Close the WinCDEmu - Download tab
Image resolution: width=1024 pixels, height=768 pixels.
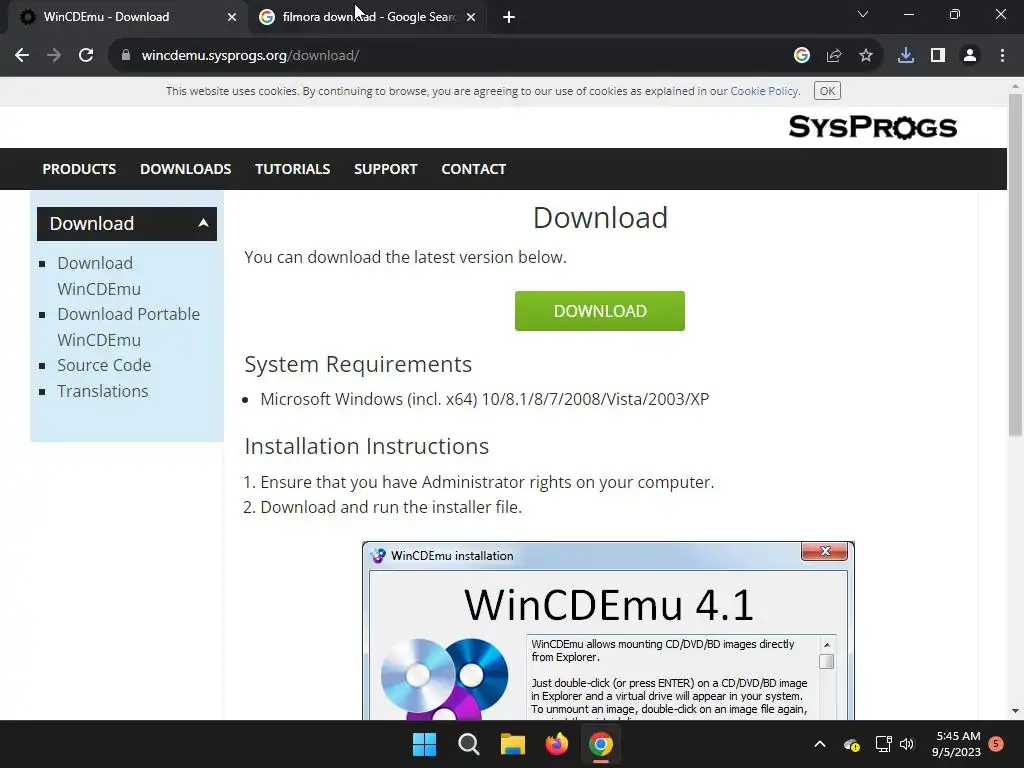(x=232, y=17)
